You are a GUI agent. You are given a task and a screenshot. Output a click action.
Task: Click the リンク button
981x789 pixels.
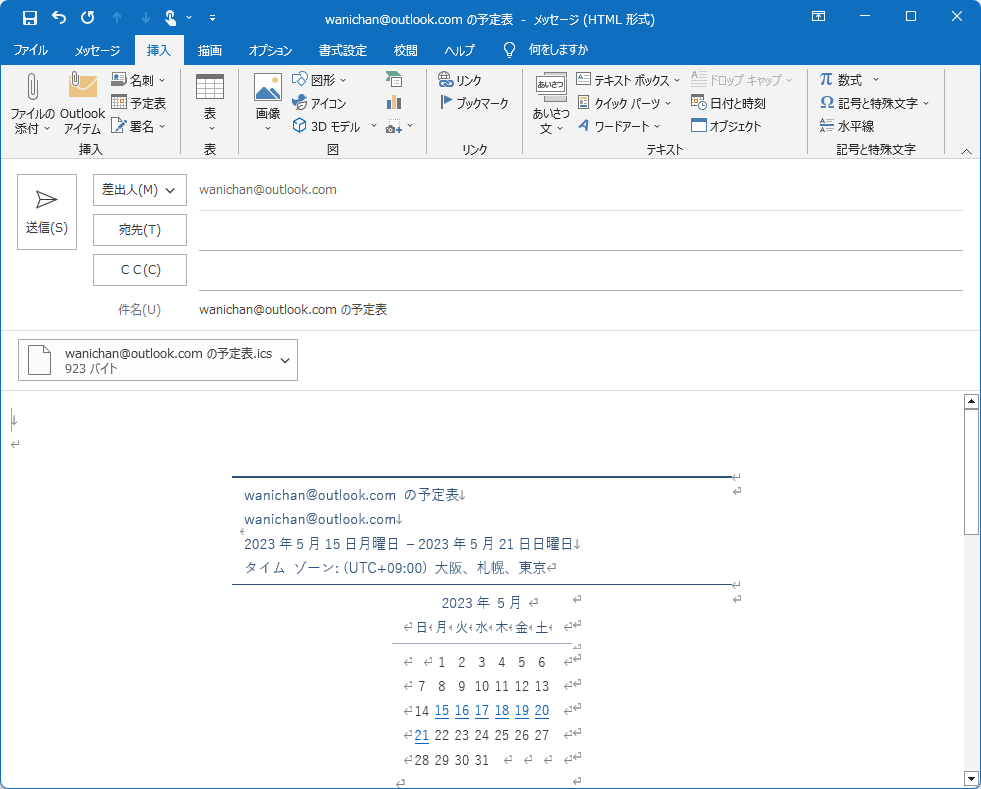pyautogui.click(x=460, y=80)
